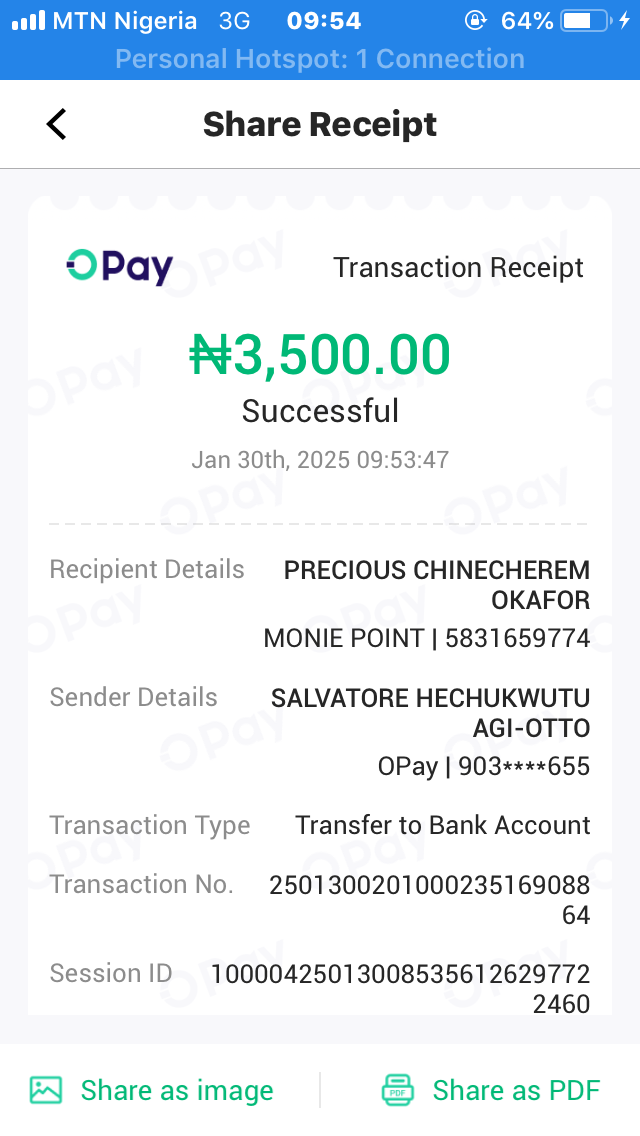Tap the charging bolt icon

pos(624,20)
